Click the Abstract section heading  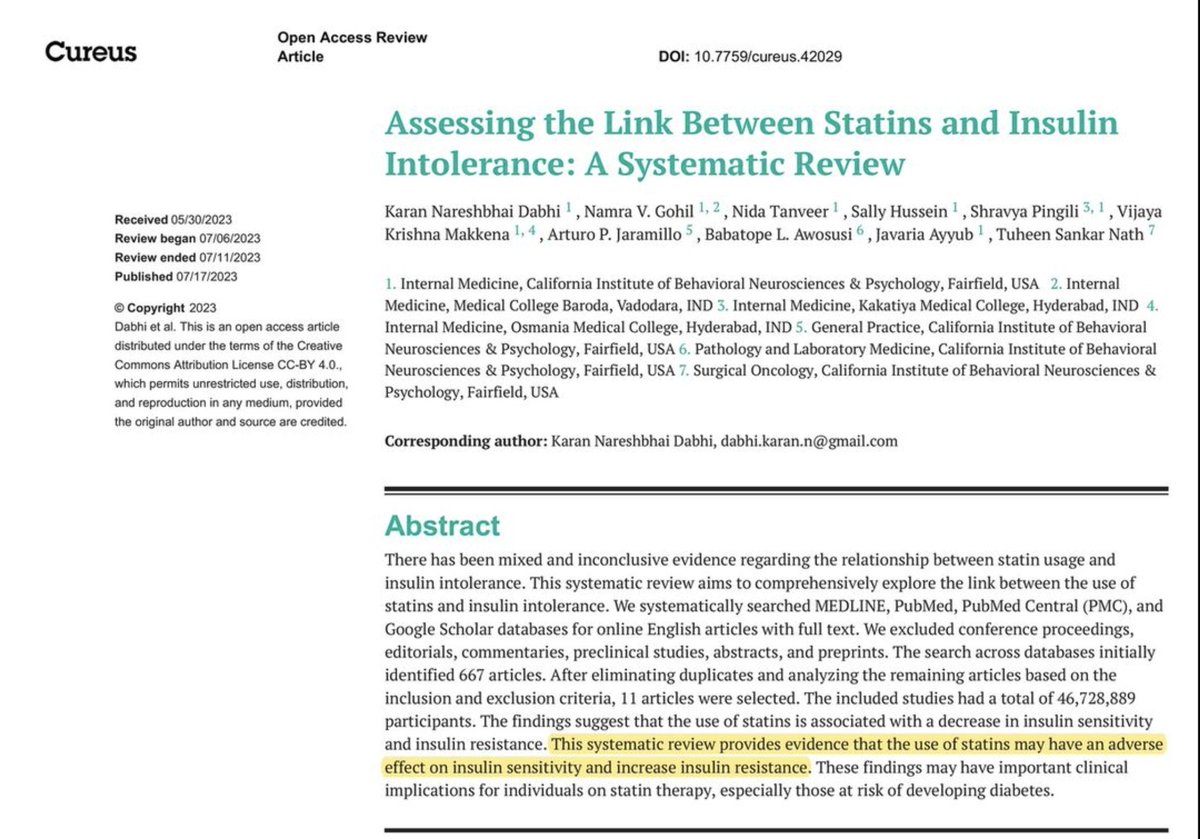pyautogui.click(x=442, y=526)
